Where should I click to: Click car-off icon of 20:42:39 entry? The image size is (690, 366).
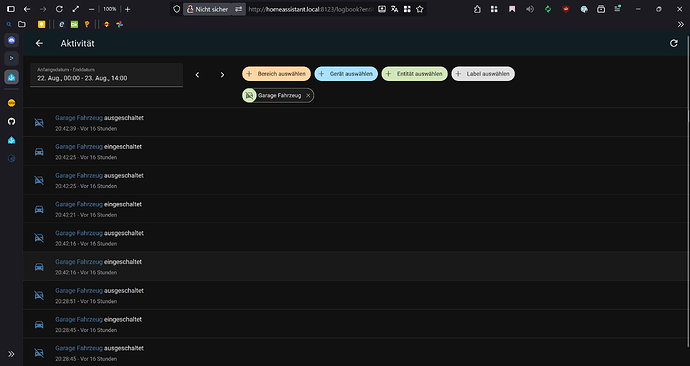(x=39, y=123)
